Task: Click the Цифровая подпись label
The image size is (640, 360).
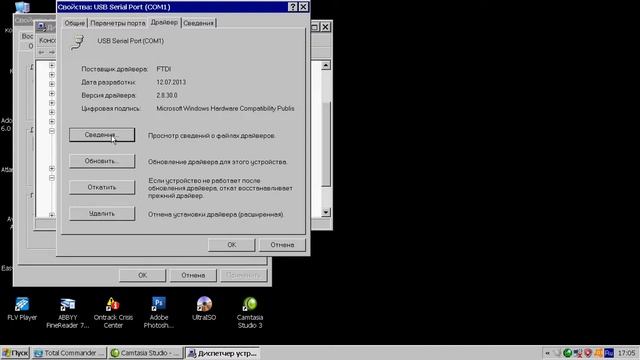Action: click(111, 108)
